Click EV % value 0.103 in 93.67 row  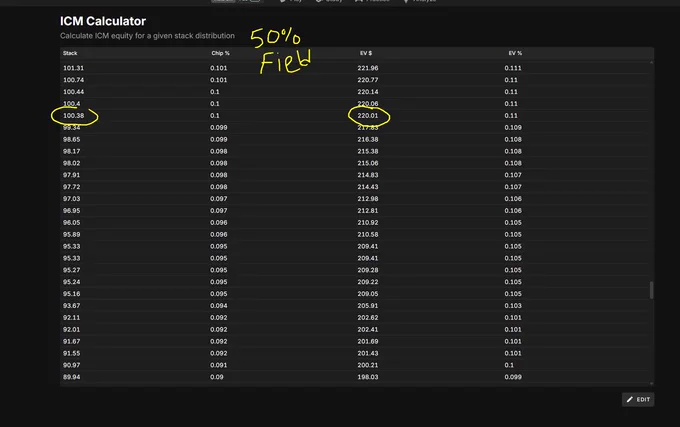513,306
